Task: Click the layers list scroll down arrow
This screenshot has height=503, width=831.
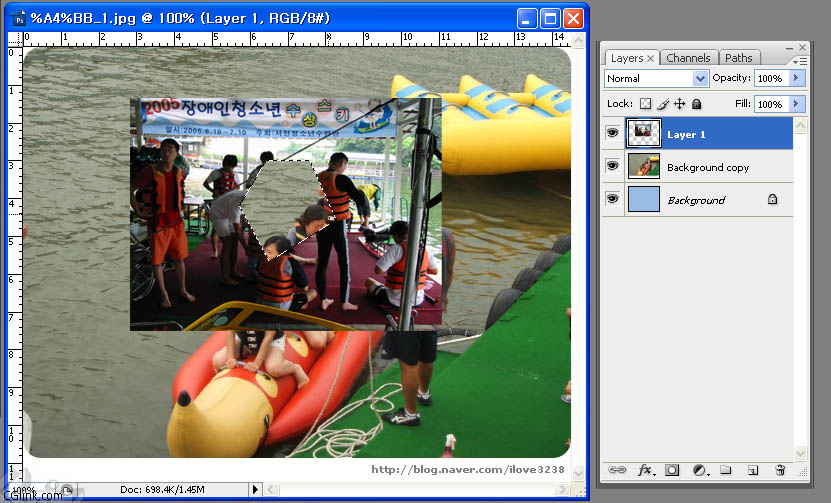Action: pyautogui.click(x=800, y=453)
